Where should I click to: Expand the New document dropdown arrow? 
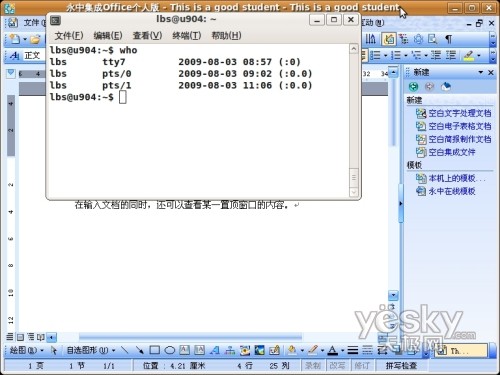pyautogui.click(x=25, y=40)
